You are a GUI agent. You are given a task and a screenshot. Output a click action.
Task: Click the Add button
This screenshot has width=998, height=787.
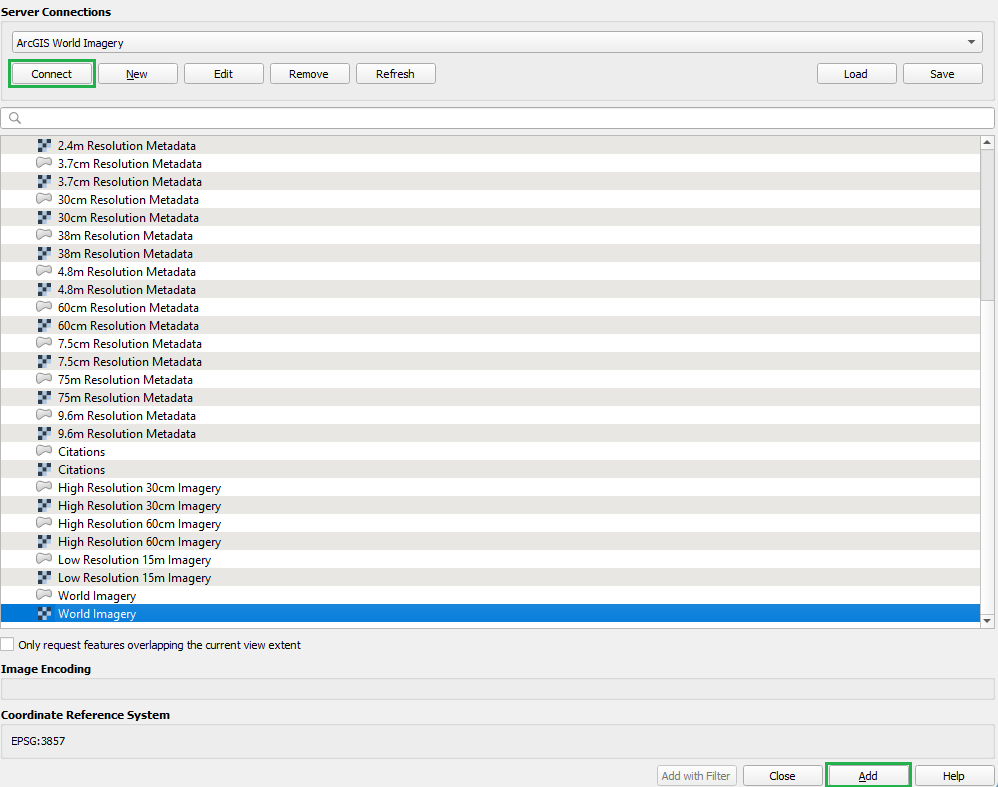point(868,776)
